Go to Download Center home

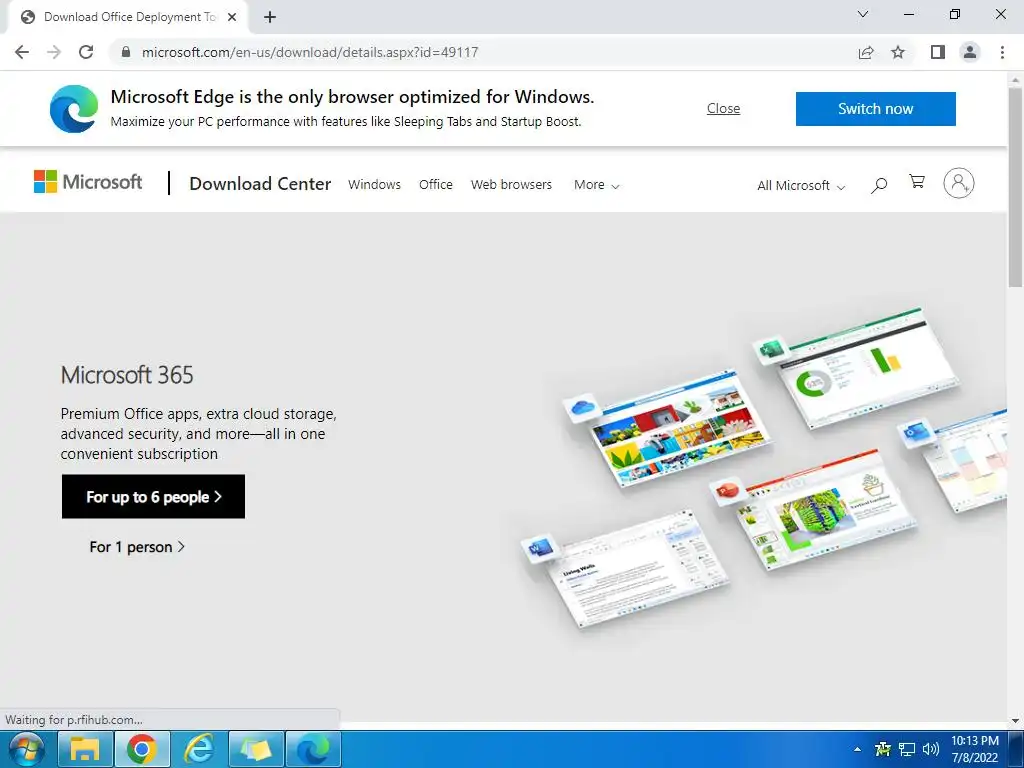260,184
